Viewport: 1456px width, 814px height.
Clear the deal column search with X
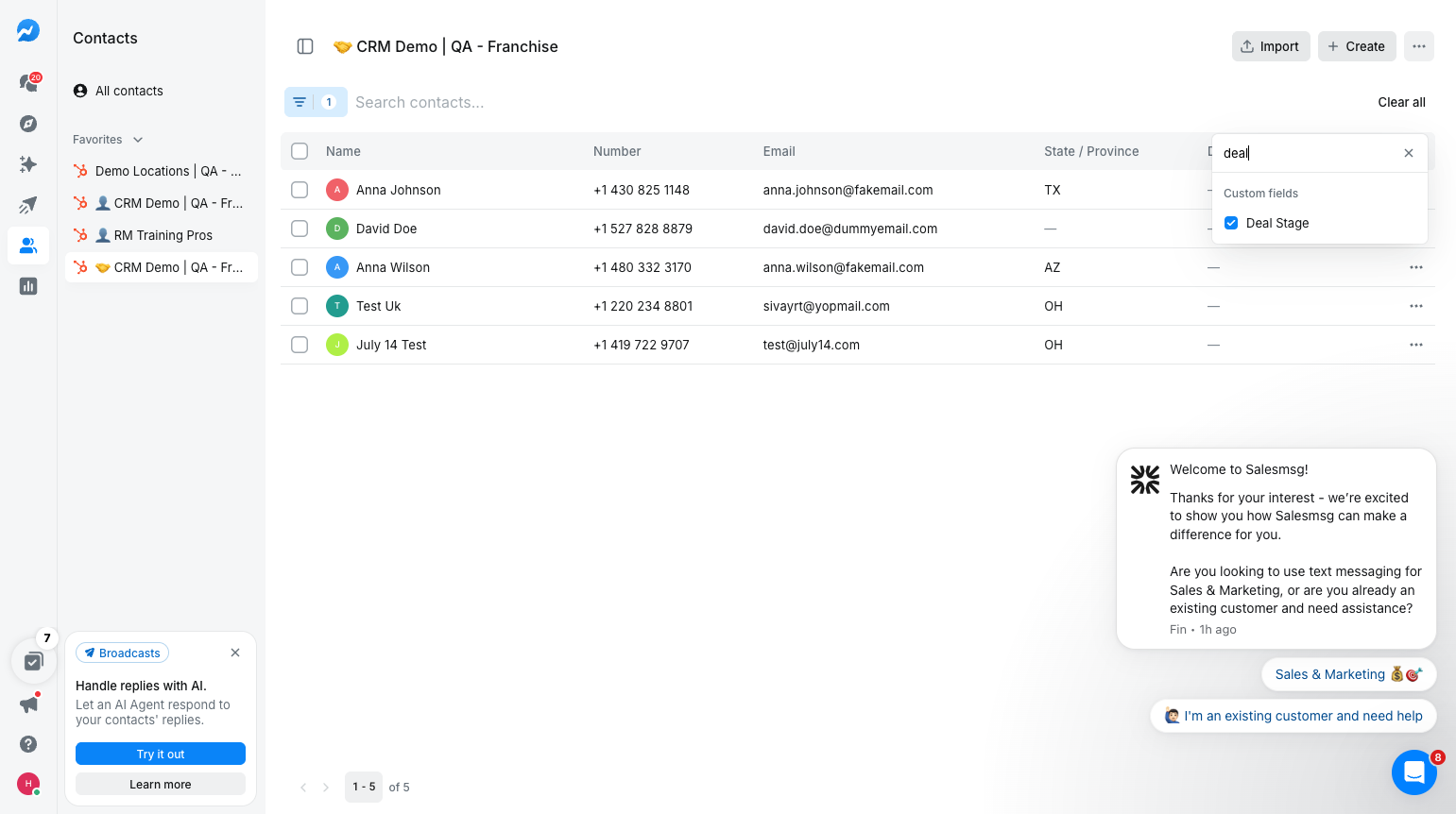pos(1409,153)
